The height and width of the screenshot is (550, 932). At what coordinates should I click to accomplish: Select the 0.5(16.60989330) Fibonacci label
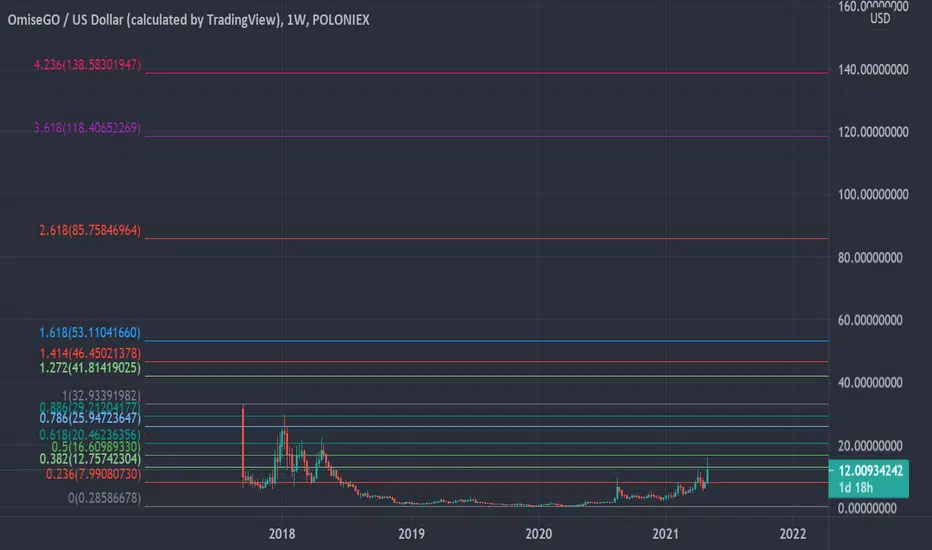click(x=96, y=447)
